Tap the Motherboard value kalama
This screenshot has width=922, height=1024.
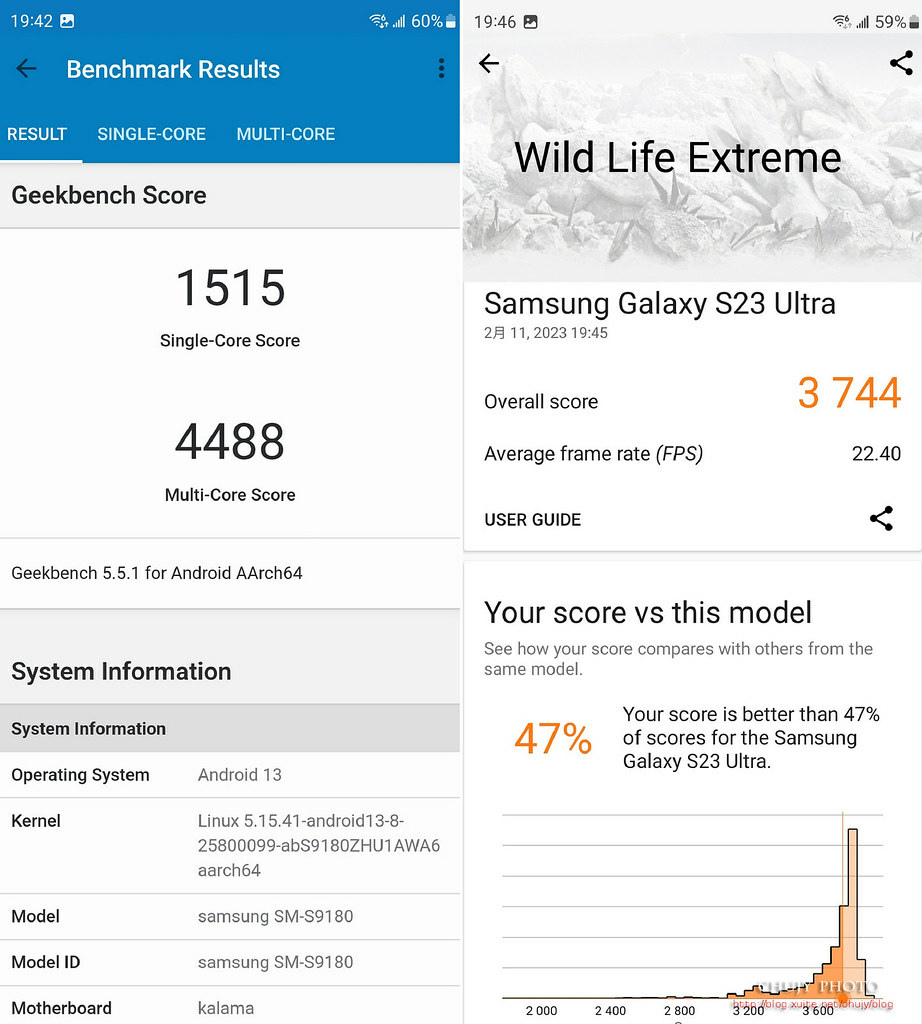[x=225, y=1008]
